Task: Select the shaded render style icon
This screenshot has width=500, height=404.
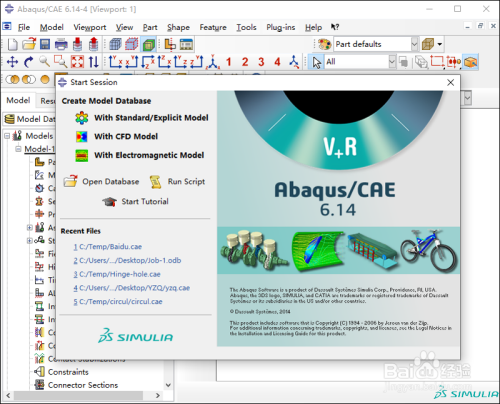Action: point(148,44)
